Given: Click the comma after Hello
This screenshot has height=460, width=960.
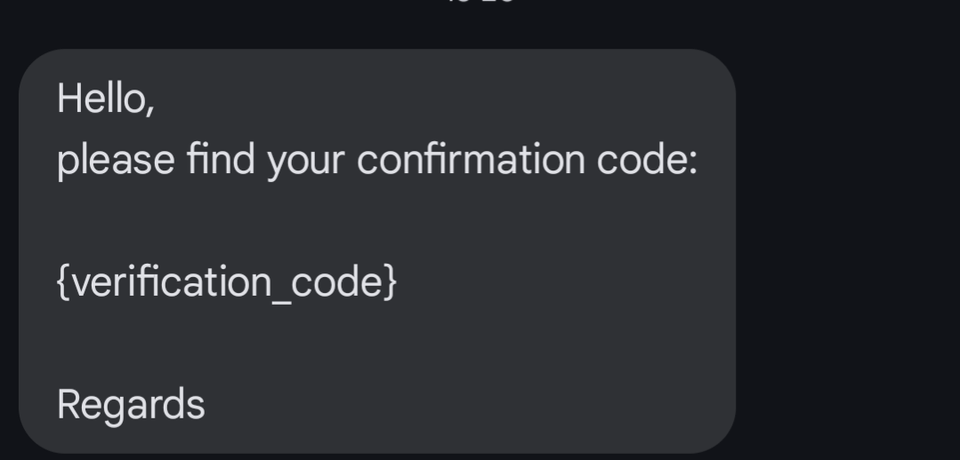Looking at the screenshot, I should (x=149, y=110).
